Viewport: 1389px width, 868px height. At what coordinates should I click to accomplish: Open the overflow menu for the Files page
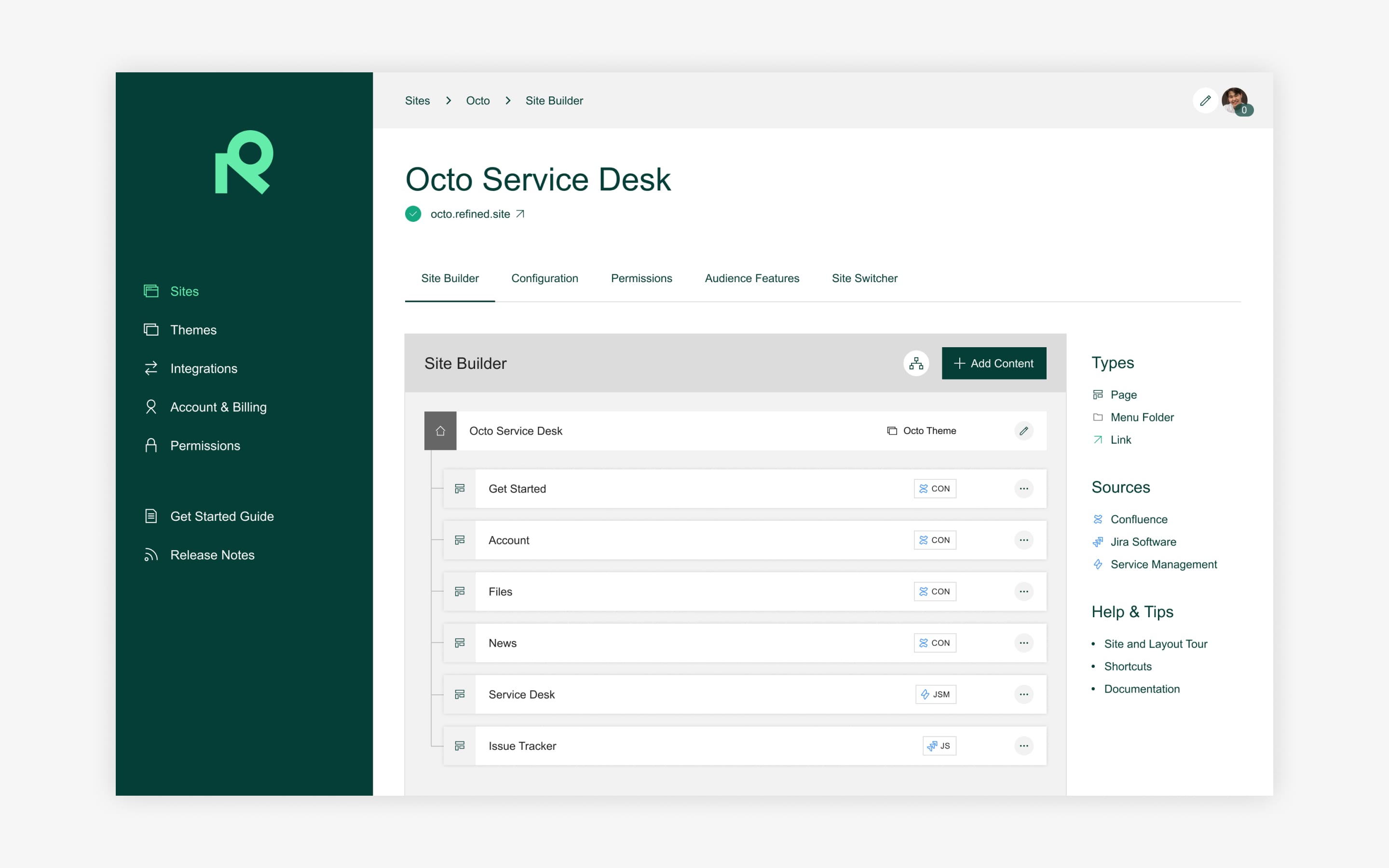pos(1024,591)
